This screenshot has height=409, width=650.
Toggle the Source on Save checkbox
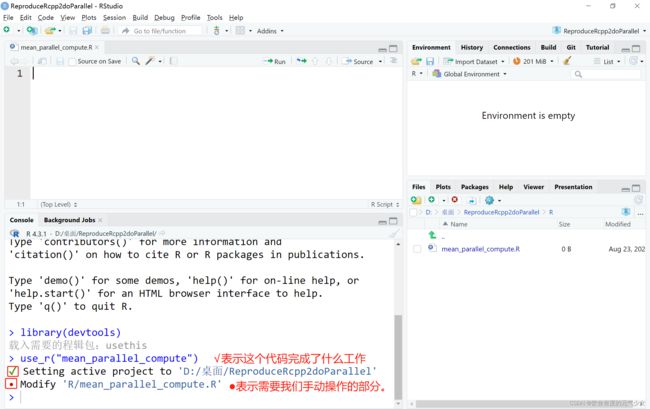pos(72,61)
